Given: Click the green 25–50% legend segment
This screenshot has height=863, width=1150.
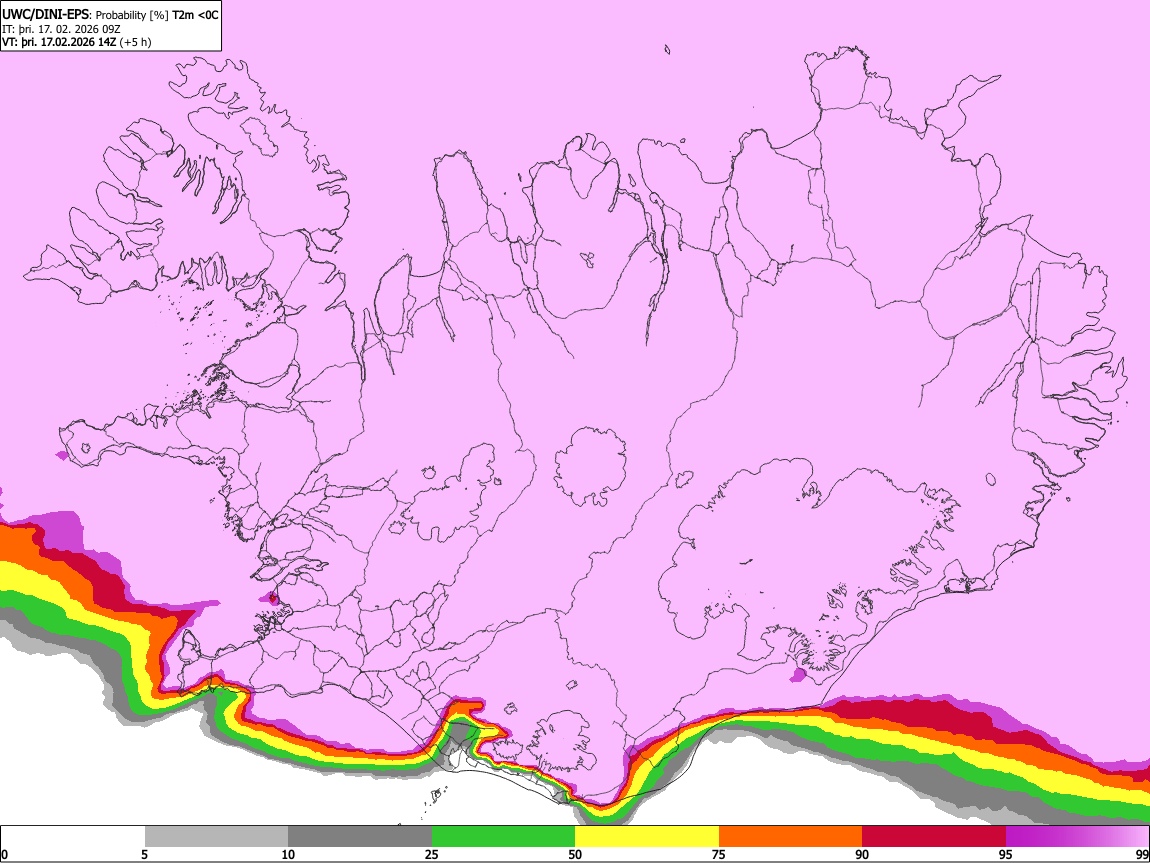Looking at the screenshot, I should (x=503, y=837).
